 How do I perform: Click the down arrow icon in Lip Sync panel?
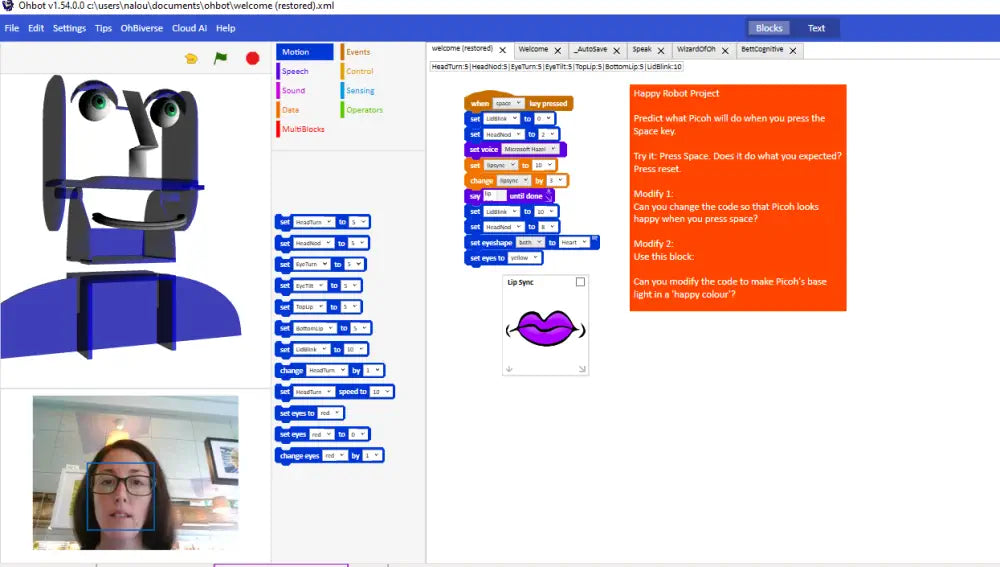(509, 369)
